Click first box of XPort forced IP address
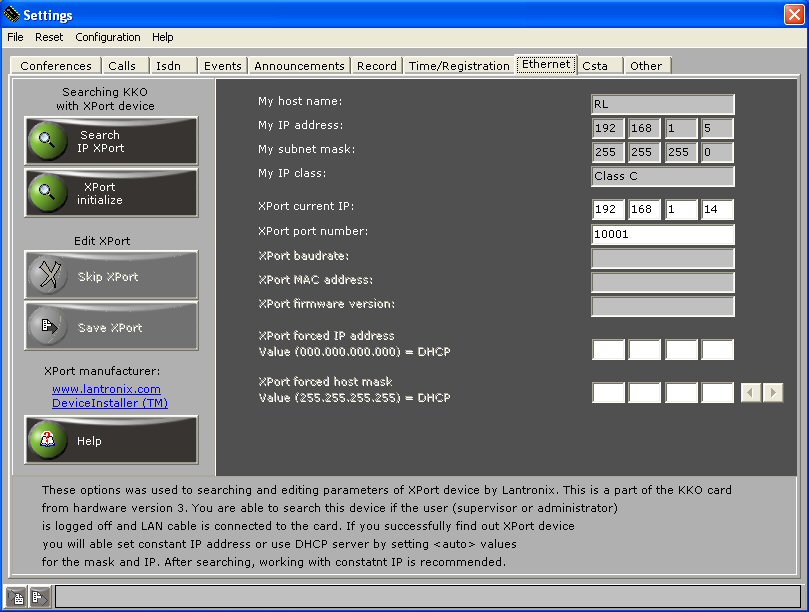 (608, 350)
